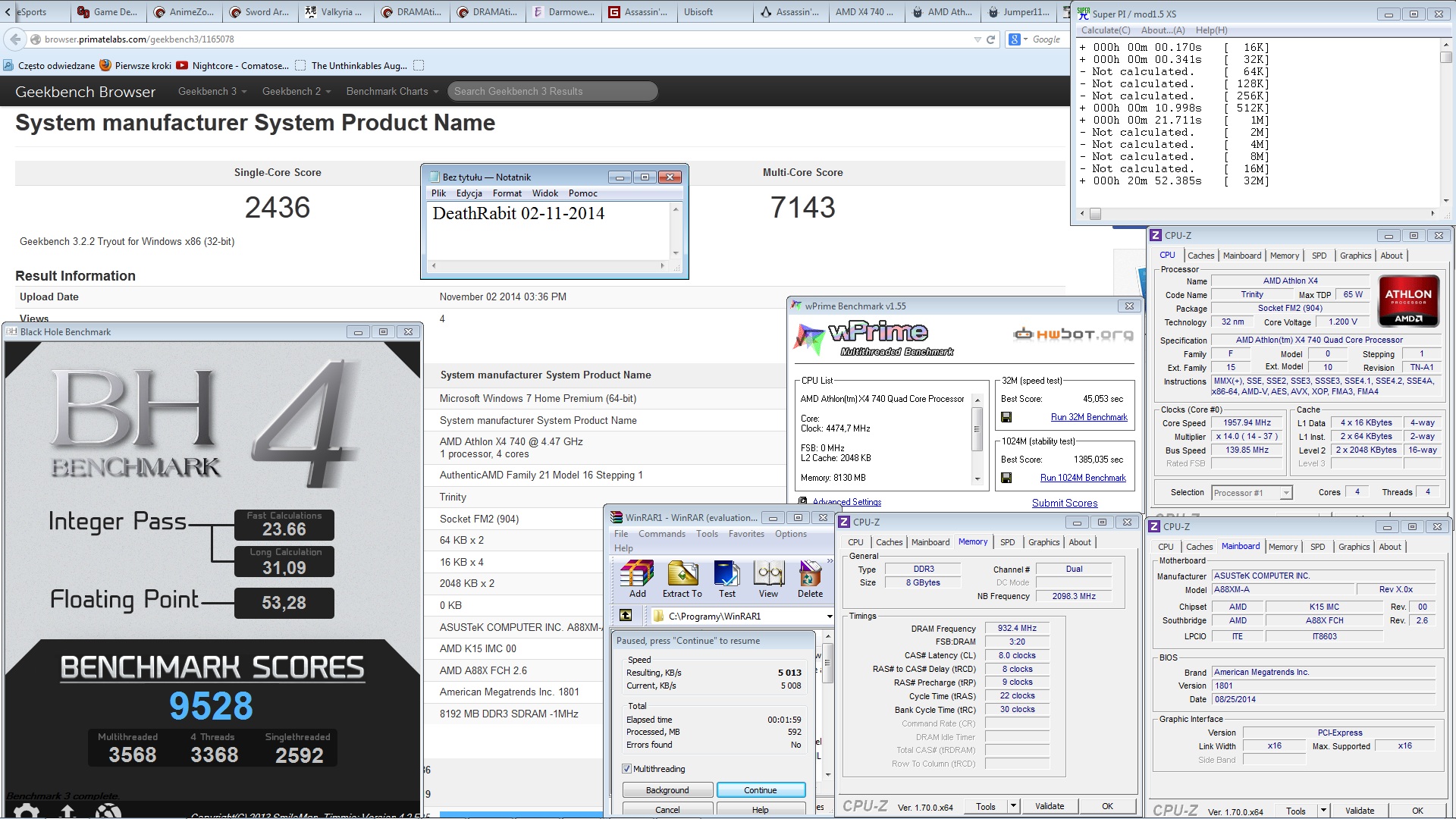Switch to the Caches tab in top CPU-Z window
The width and height of the screenshot is (1456, 819).
coord(1200,256)
